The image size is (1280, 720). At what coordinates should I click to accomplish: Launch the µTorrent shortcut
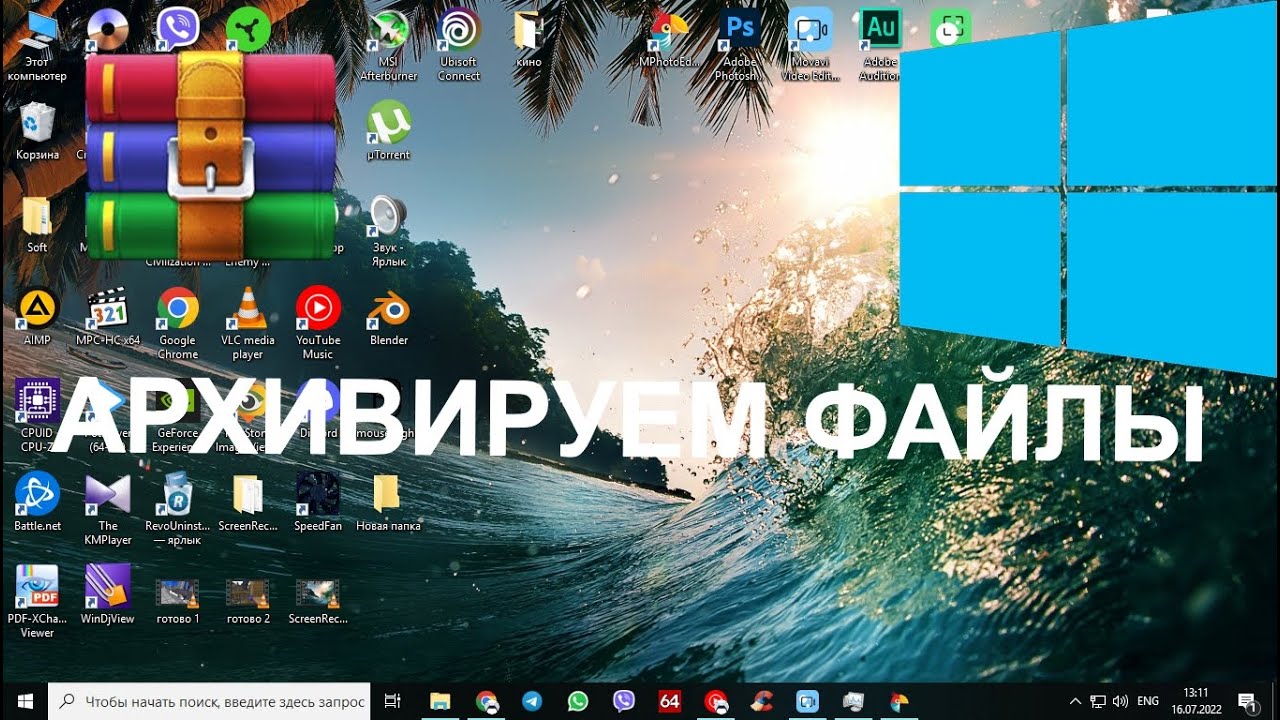388,130
